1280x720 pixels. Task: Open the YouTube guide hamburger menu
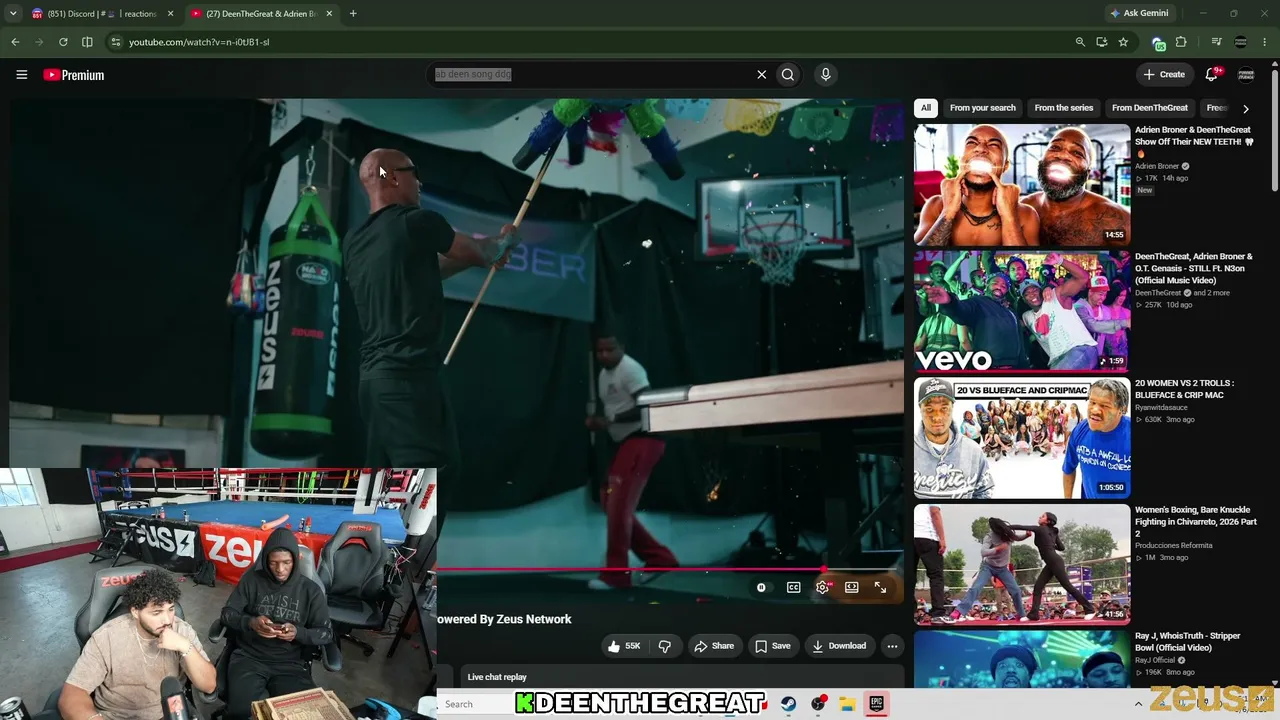(21, 75)
